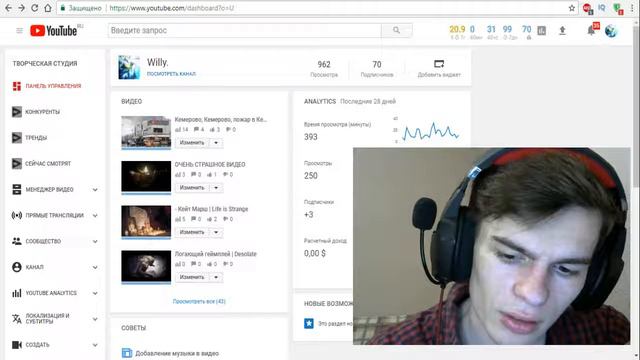The height and width of the screenshot is (360, 640).
Task: Open the account avatar menu
Action: pyautogui.click(x=611, y=31)
